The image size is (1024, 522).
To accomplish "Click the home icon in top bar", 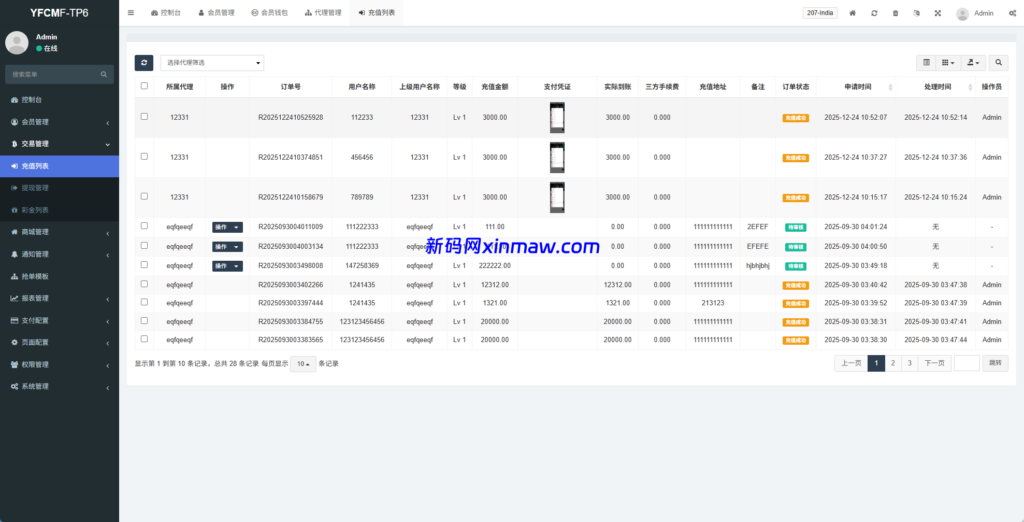I will click(852, 13).
